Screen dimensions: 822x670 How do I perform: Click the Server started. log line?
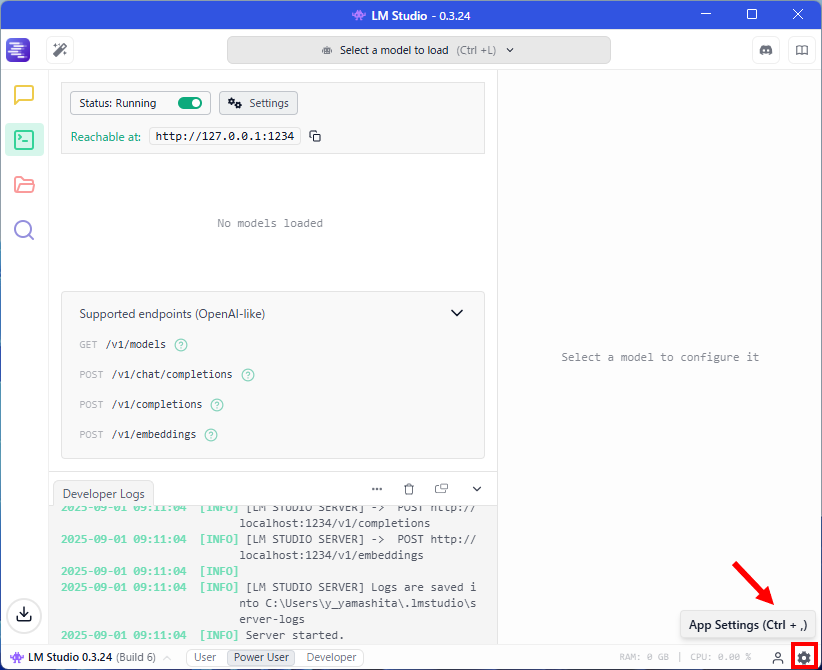point(295,635)
